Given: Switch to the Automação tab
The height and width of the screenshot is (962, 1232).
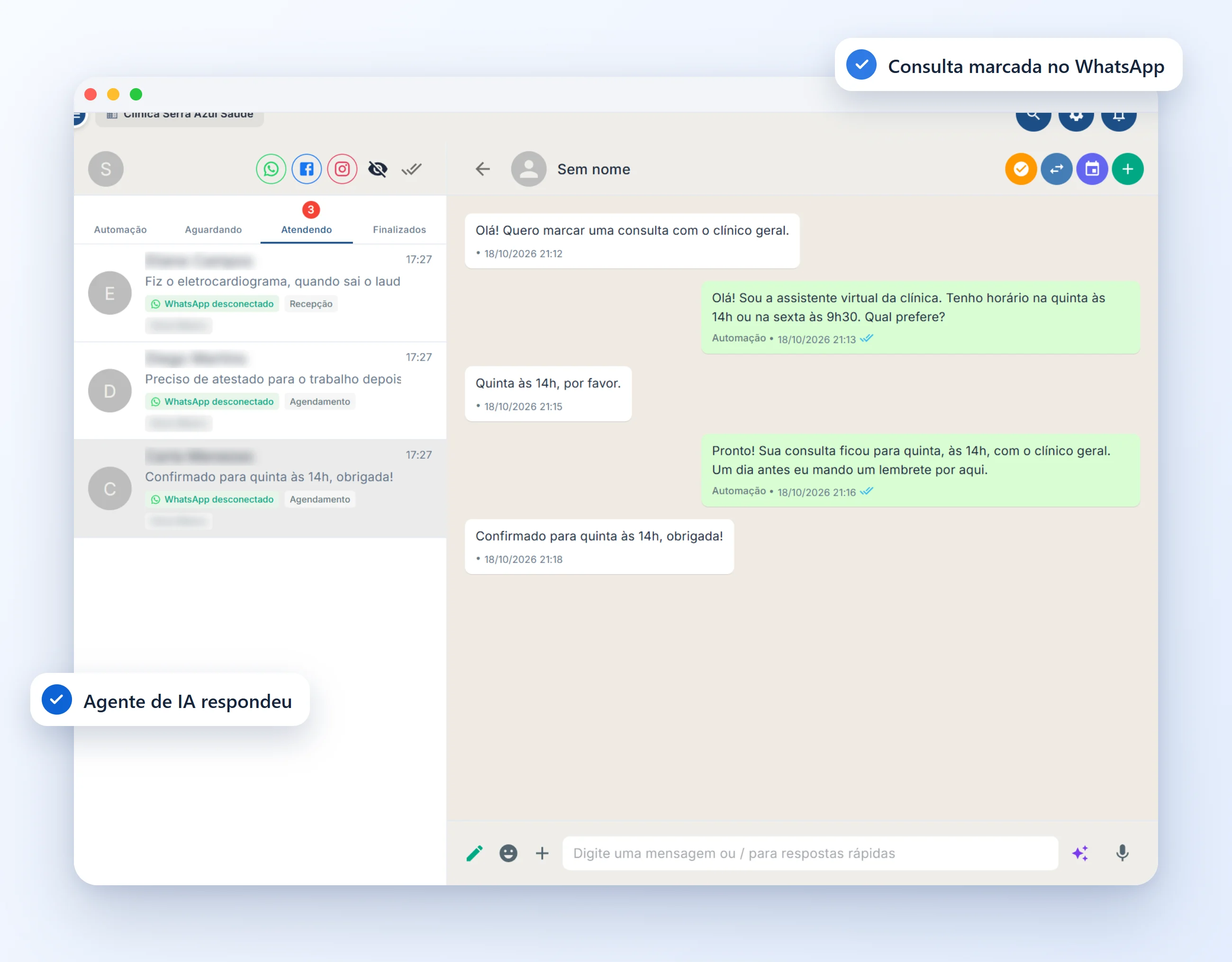Looking at the screenshot, I should click(120, 230).
